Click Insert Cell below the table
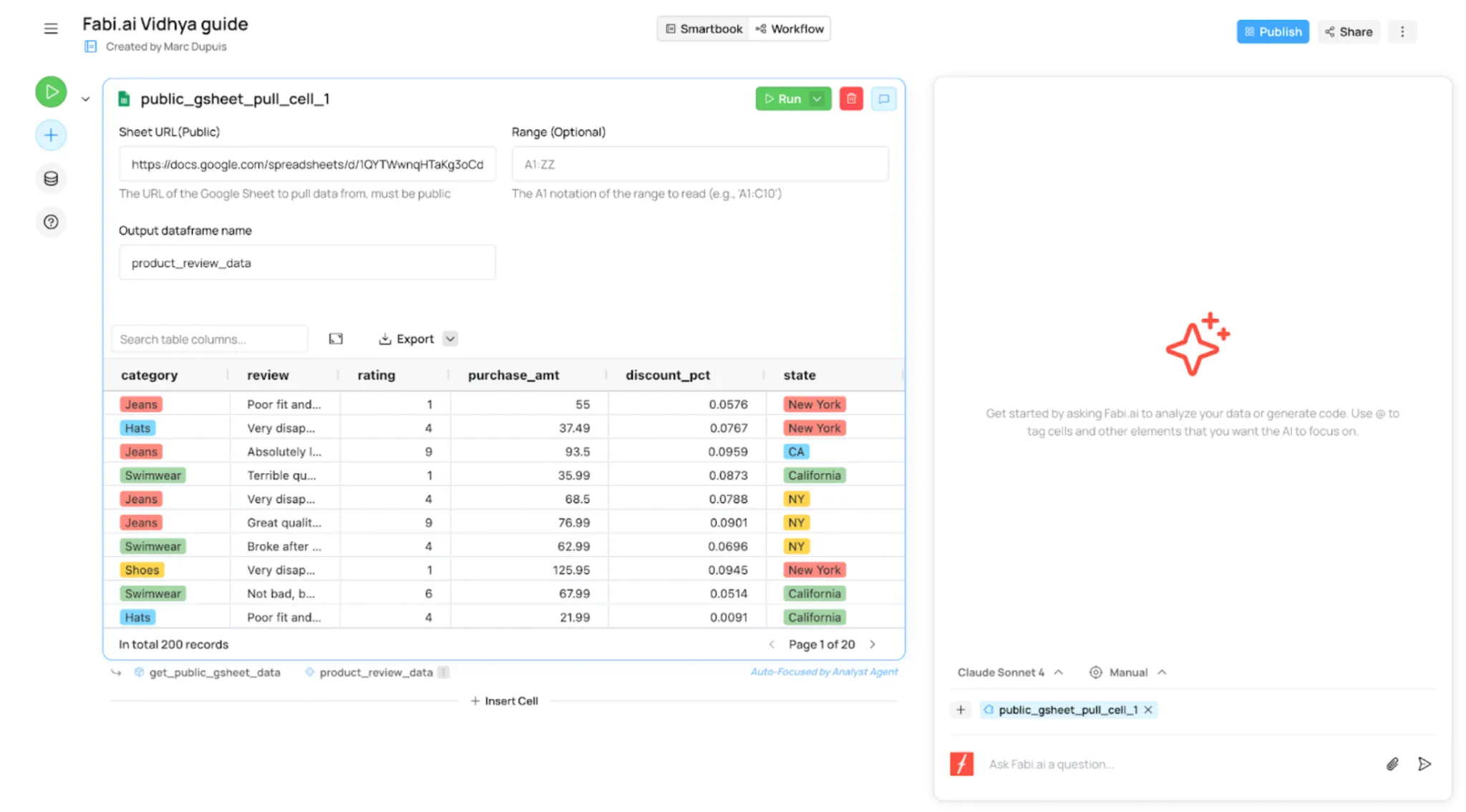 coord(504,701)
